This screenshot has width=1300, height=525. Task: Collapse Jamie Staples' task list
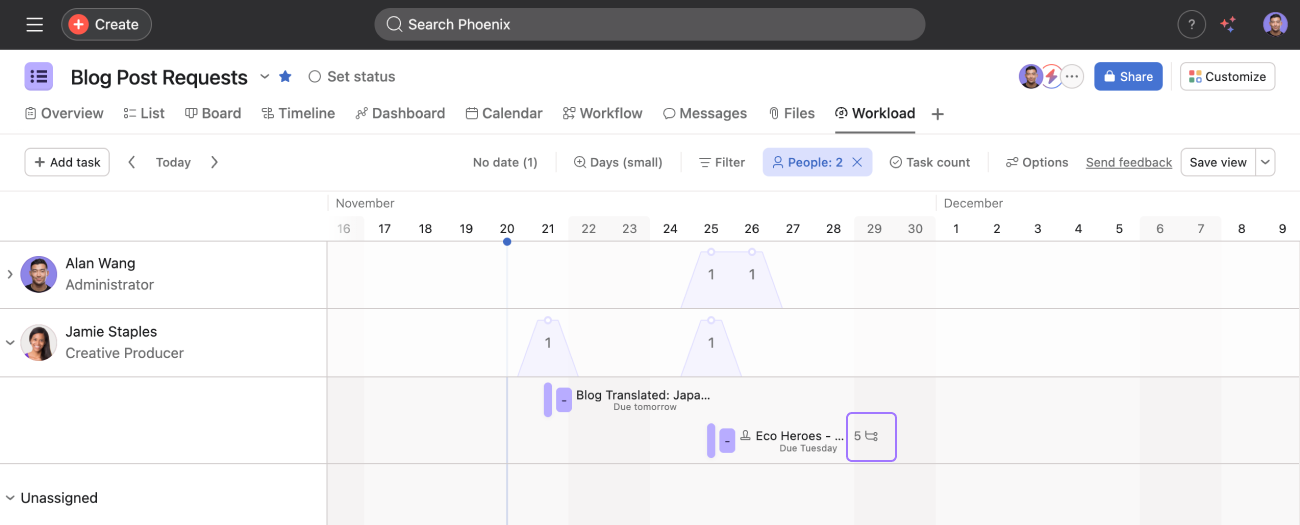(x=10, y=342)
